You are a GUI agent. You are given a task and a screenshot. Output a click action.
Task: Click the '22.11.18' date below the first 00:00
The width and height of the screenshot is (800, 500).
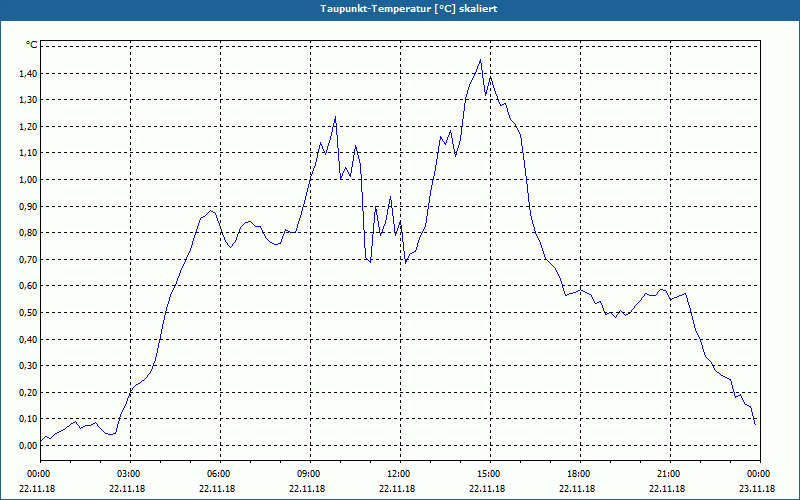37,489
